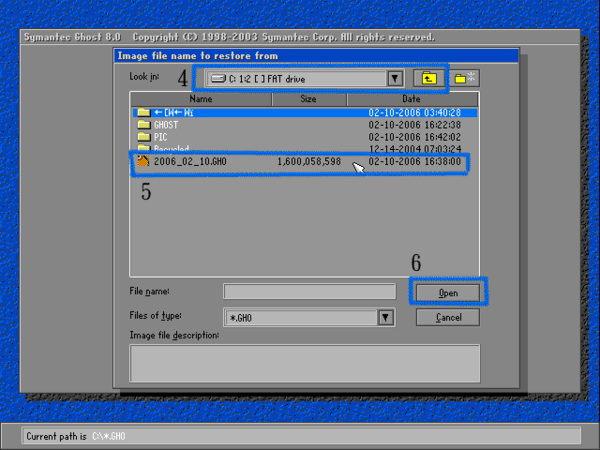Select file name 2006_02_10.GHO
This screenshot has height=450, width=600.
click(x=190, y=161)
